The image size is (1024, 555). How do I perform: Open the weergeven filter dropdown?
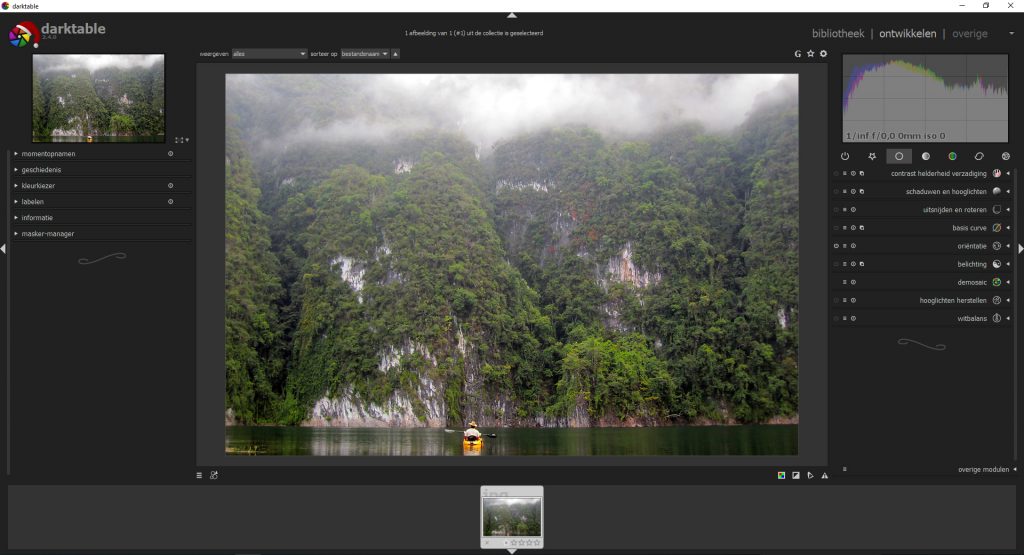[x=269, y=54]
